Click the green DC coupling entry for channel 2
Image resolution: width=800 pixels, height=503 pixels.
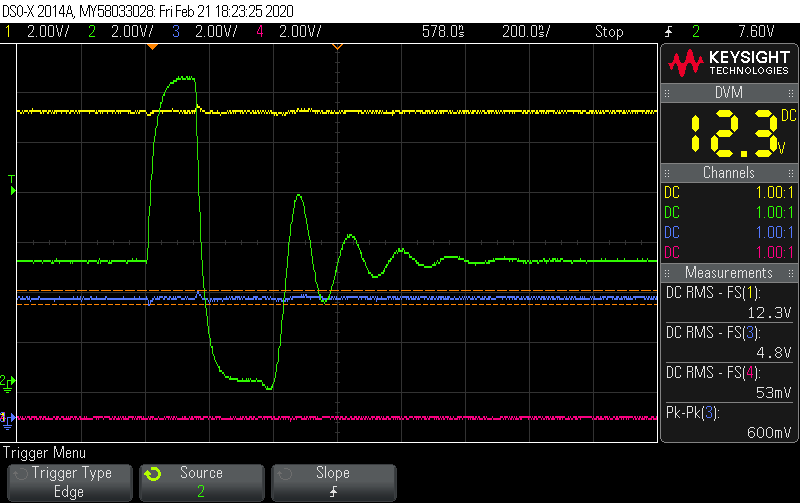click(x=672, y=213)
